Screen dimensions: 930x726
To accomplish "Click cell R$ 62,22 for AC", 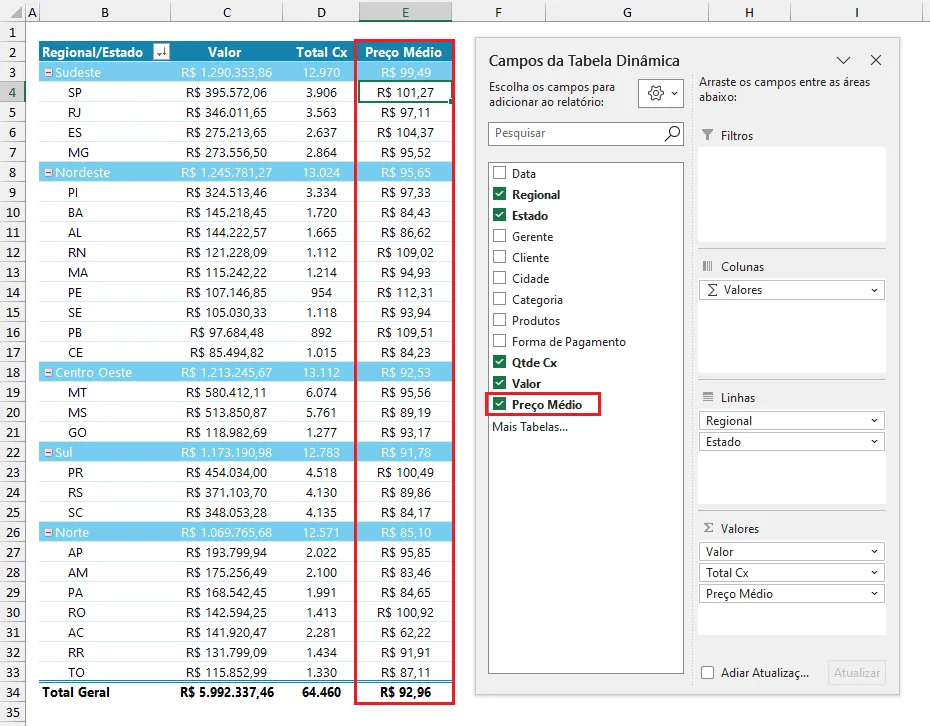I will [405, 633].
